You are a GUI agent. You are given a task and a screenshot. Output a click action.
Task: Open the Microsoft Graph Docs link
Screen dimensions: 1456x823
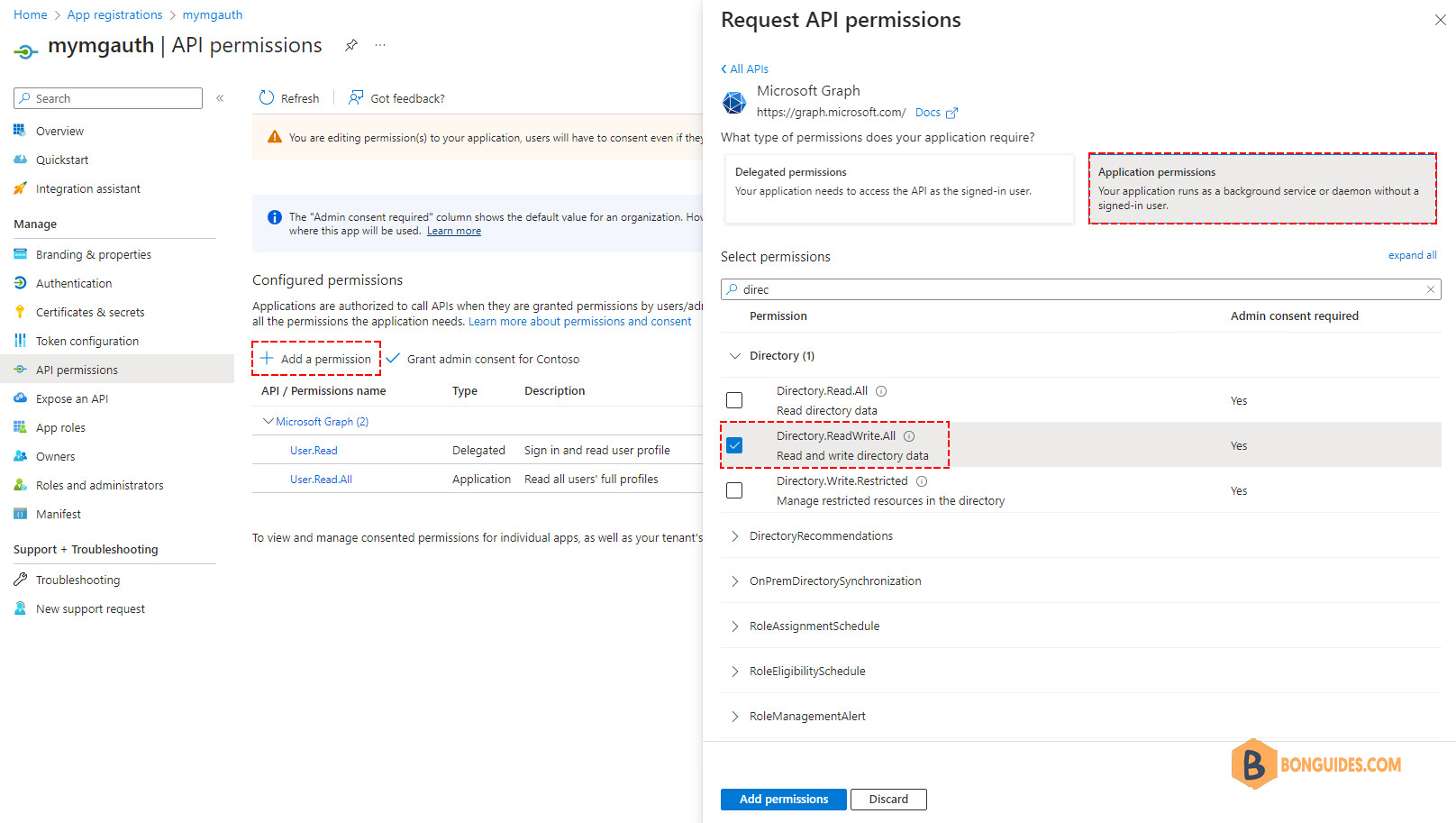(x=936, y=113)
